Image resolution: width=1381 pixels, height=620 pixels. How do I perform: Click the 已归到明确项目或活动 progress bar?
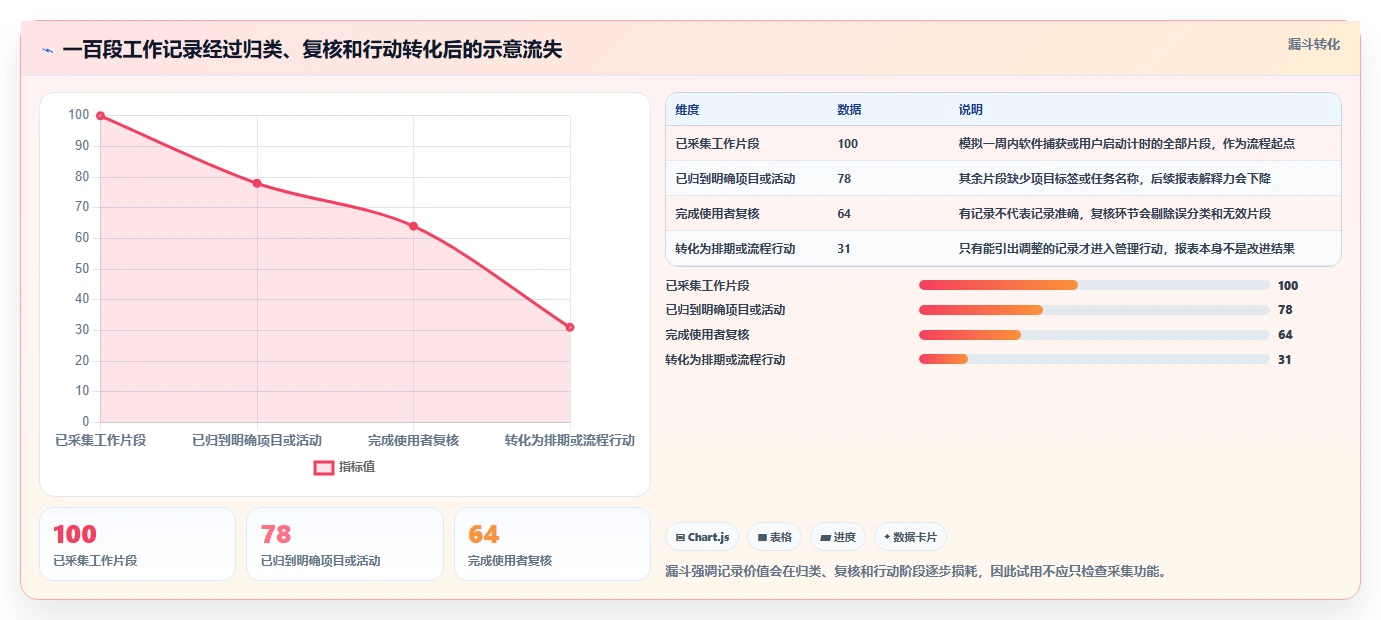(x=1094, y=310)
